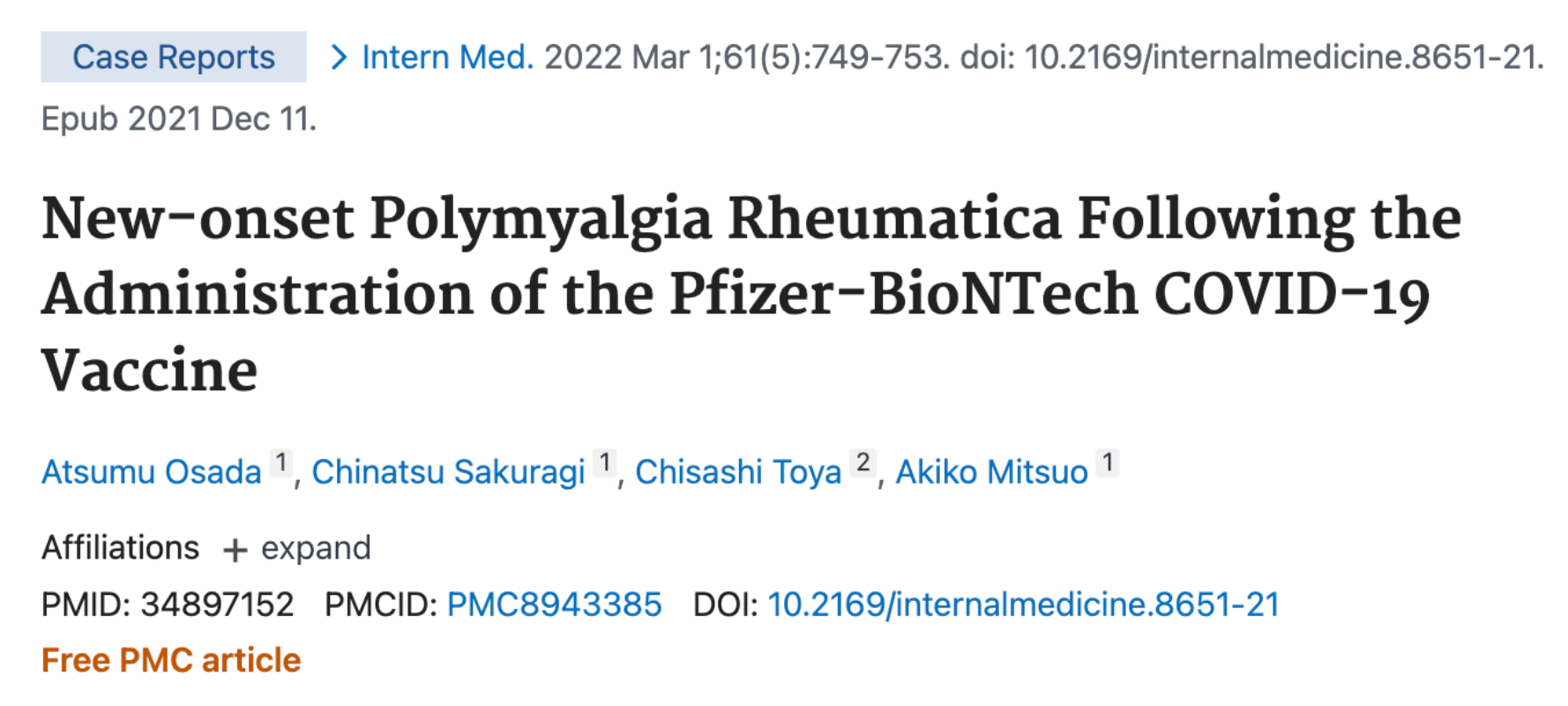Open the PMC8943385 link
The height and width of the screenshot is (706, 1568).
click(x=554, y=605)
